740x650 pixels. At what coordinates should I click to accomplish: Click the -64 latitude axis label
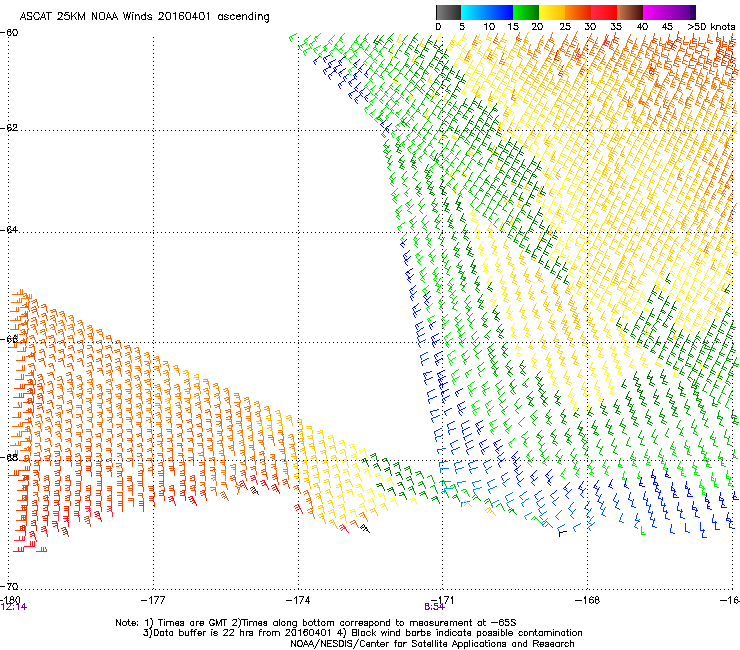click(9, 229)
